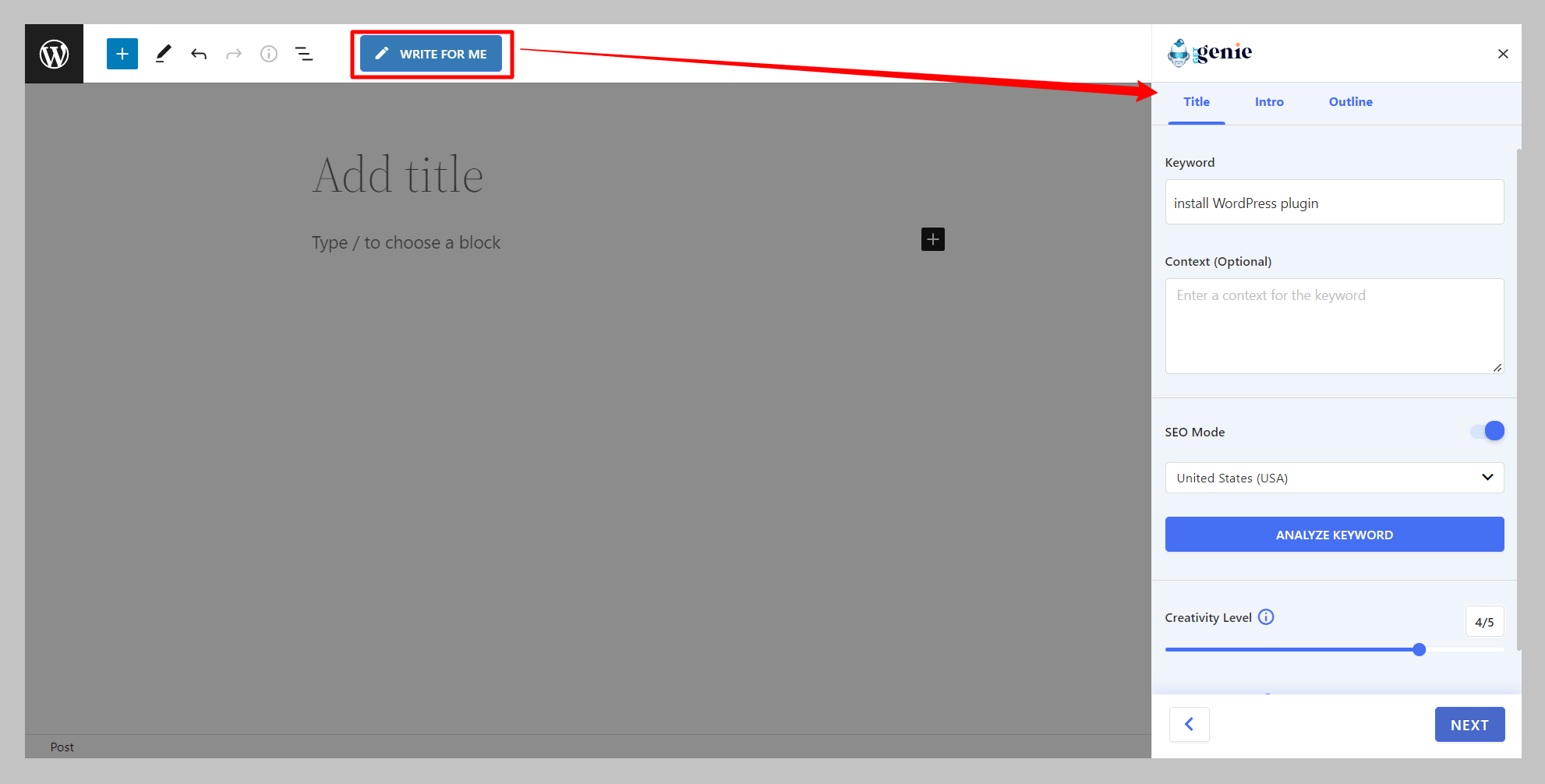1545x784 pixels.
Task: Open the block inserter plus button
Action: click(x=122, y=54)
